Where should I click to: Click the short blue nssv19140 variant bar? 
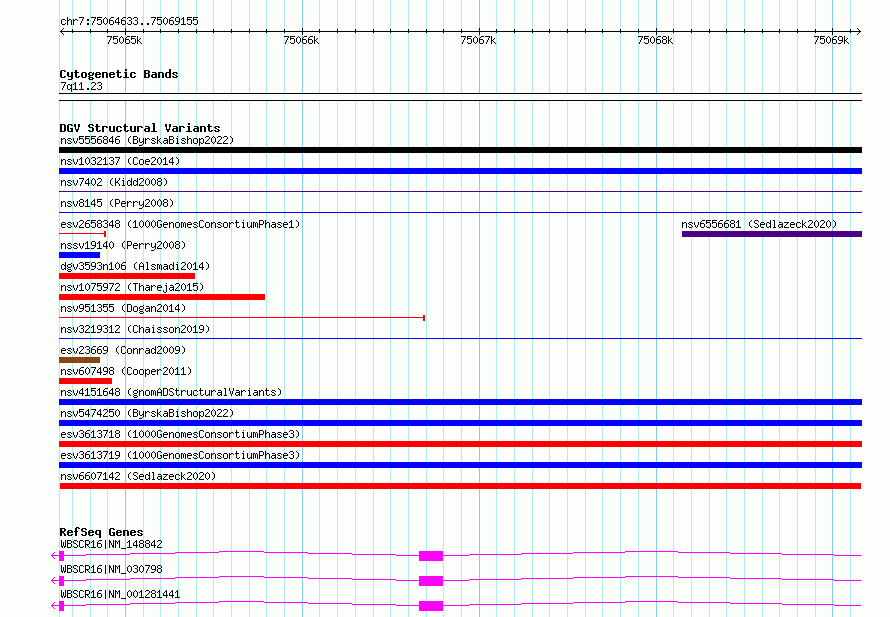pos(79,255)
